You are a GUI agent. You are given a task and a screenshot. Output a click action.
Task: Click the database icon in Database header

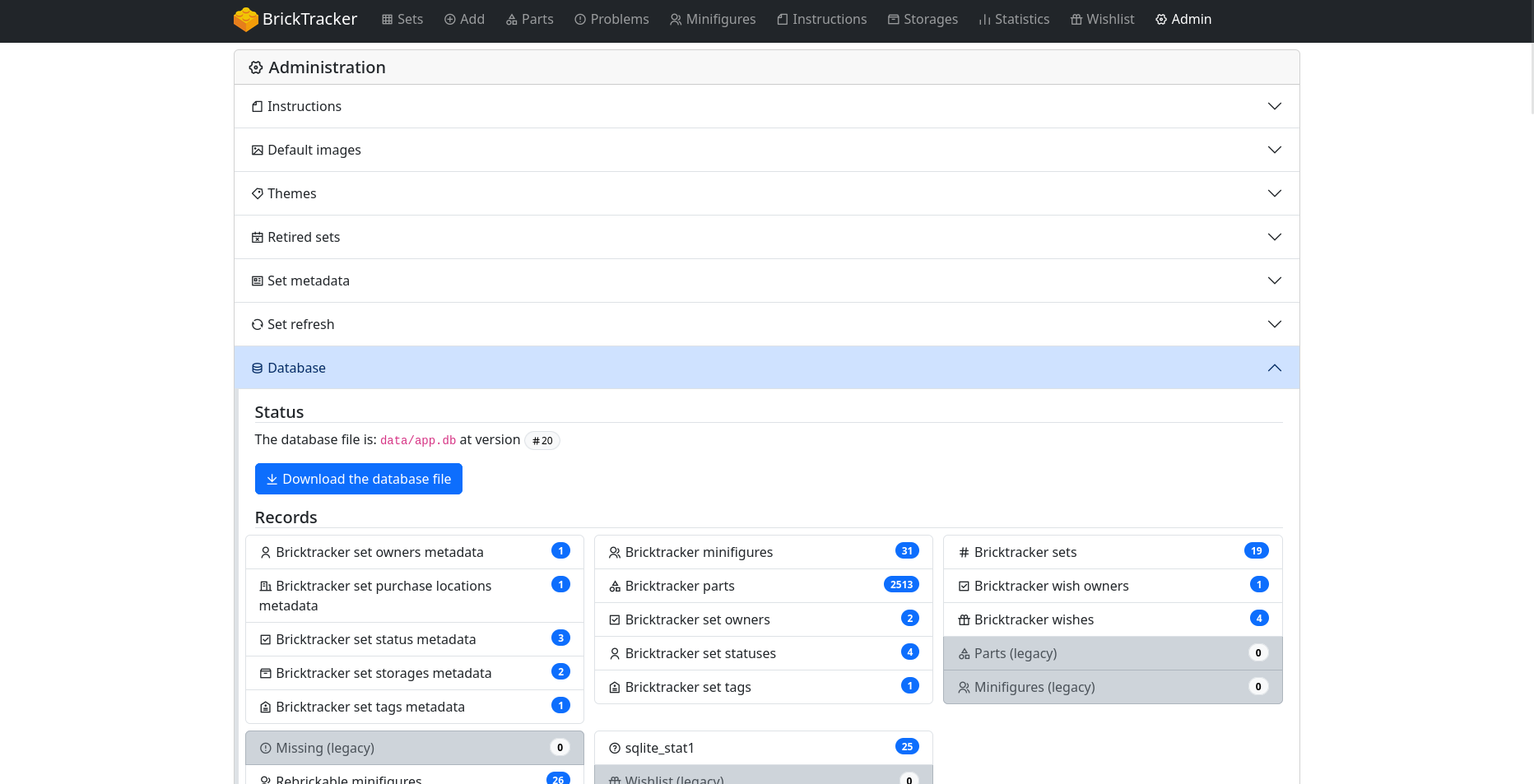(x=258, y=369)
